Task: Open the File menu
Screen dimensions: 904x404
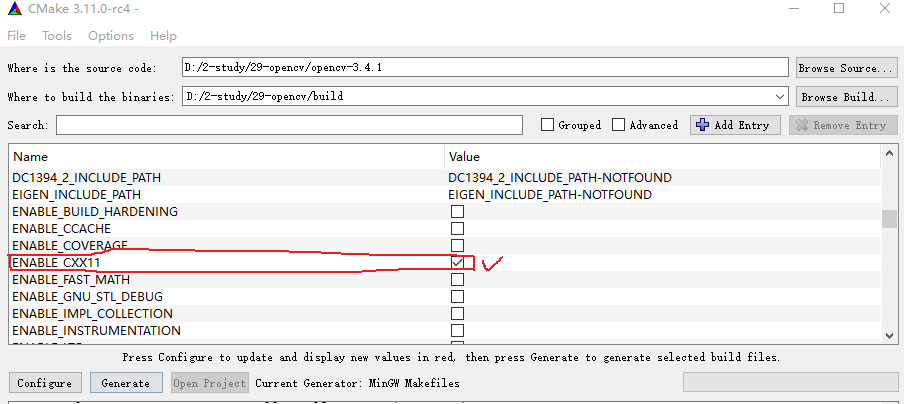Action: point(16,36)
